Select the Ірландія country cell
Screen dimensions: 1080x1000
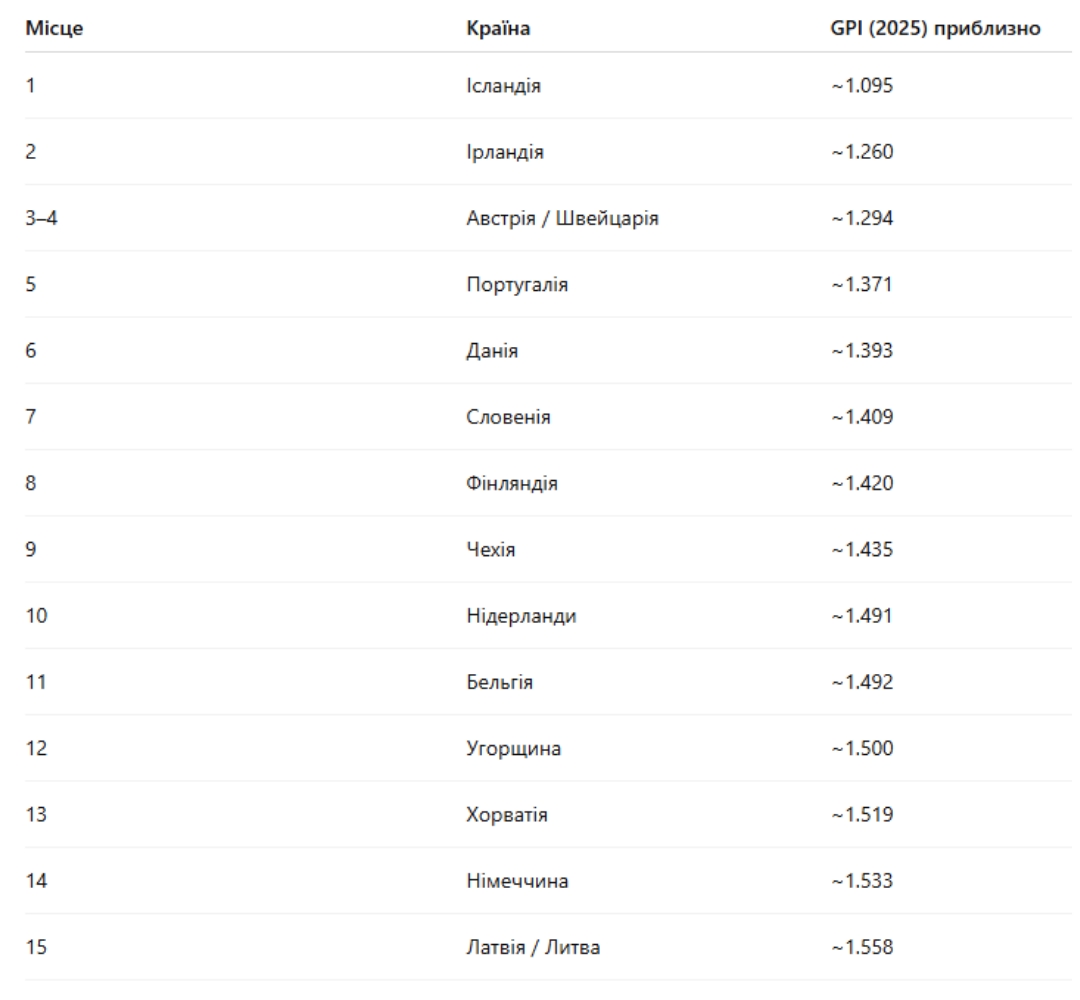[505, 152]
